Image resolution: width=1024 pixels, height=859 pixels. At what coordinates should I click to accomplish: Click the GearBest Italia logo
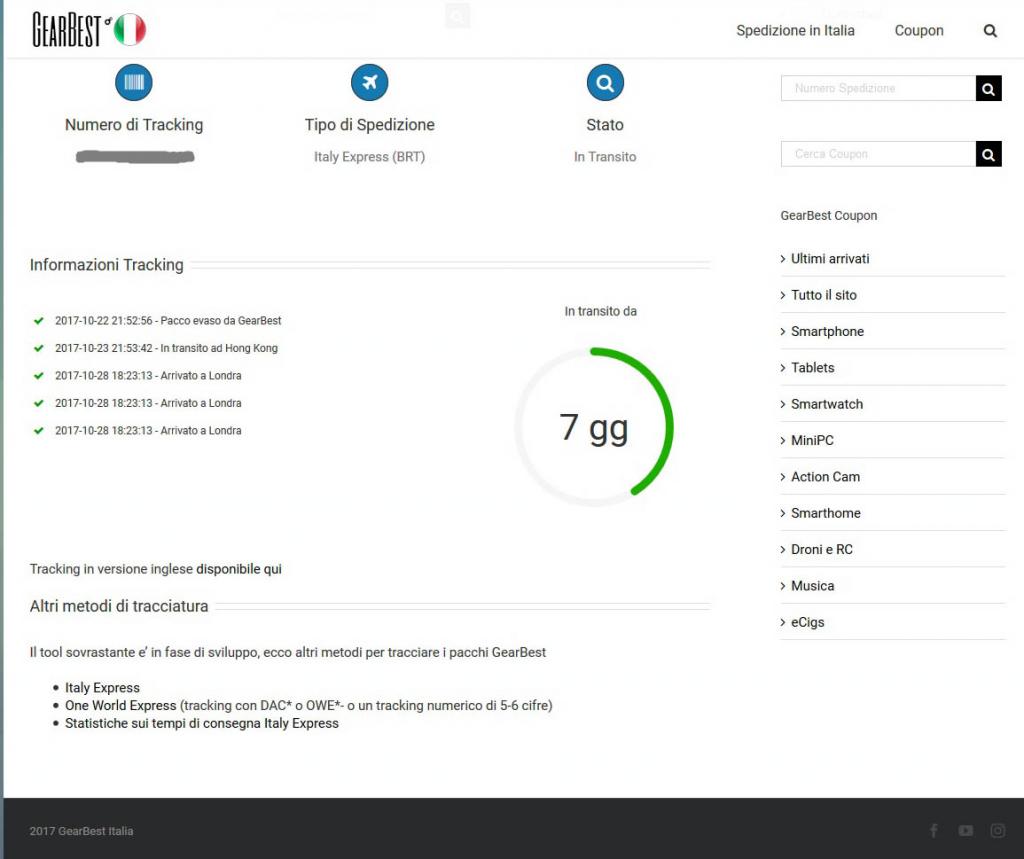coord(89,30)
